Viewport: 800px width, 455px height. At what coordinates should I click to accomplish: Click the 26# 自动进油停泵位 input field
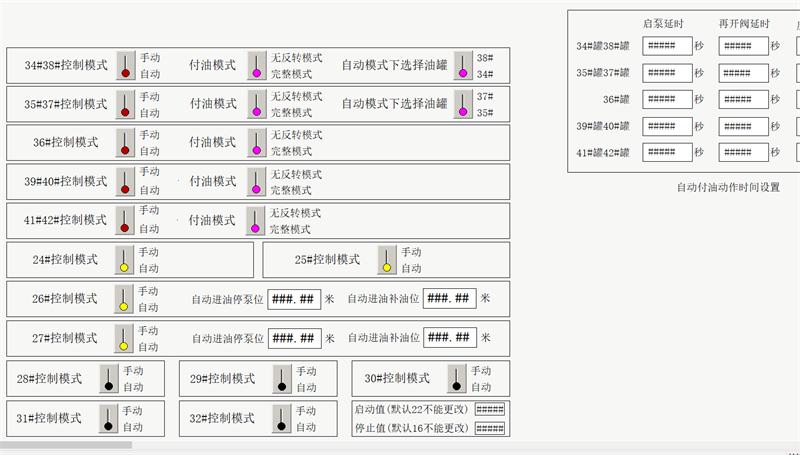click(295, 299)
